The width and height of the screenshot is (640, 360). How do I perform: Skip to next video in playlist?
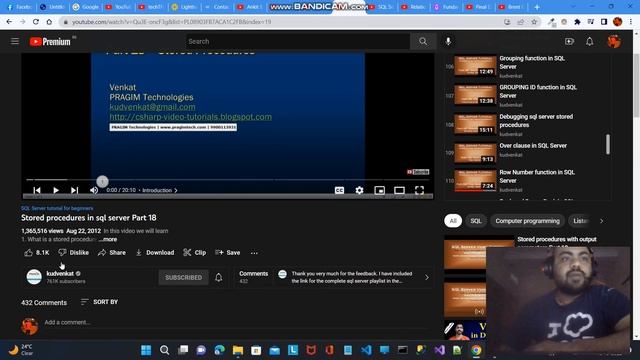[x=74, y=190]
